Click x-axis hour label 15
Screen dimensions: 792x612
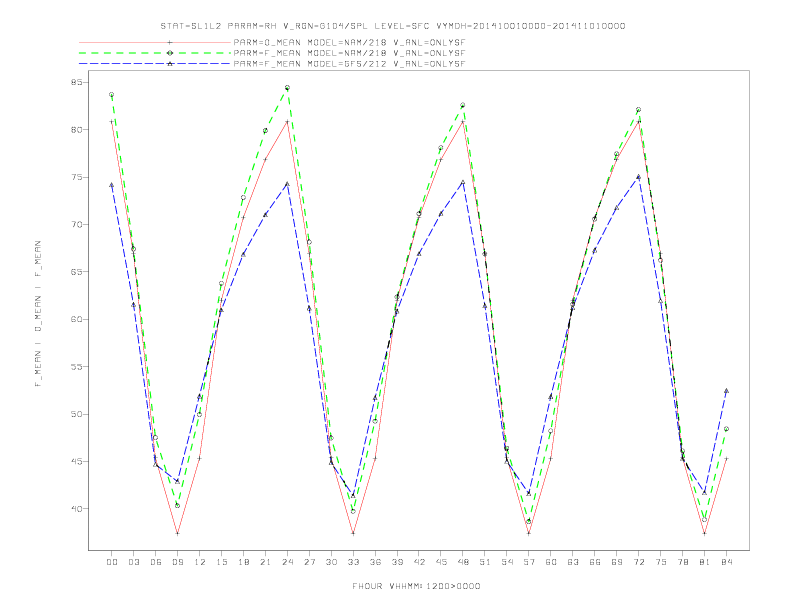(x=221, y=562)
